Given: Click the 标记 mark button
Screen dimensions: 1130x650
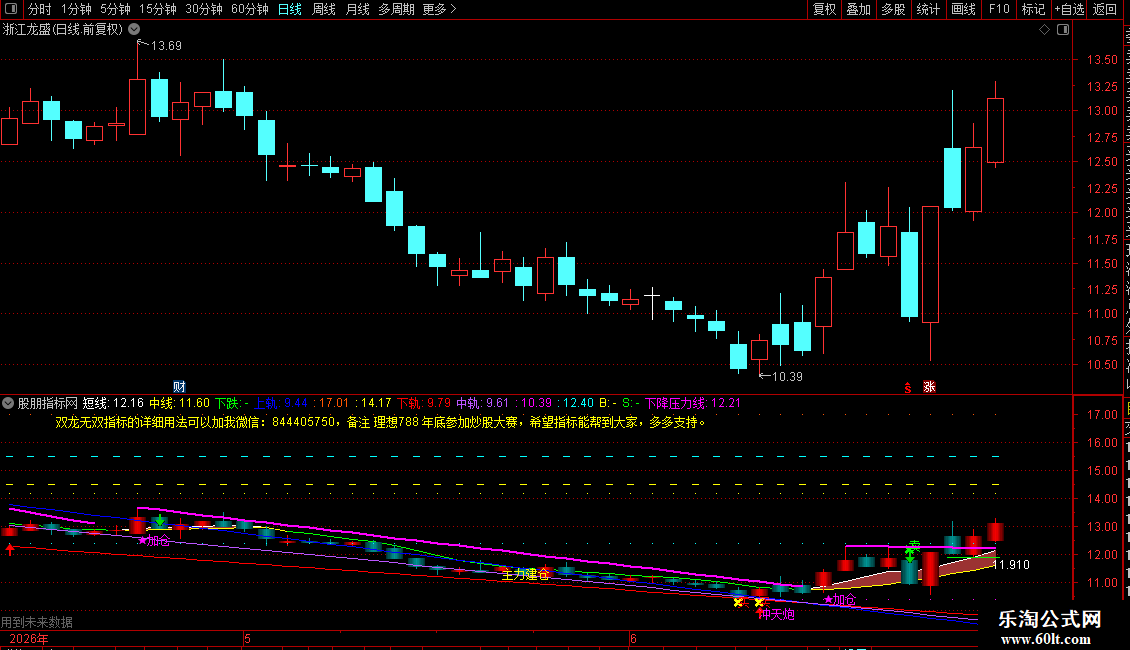Looking at the screenshot, I should [1033, 9].
